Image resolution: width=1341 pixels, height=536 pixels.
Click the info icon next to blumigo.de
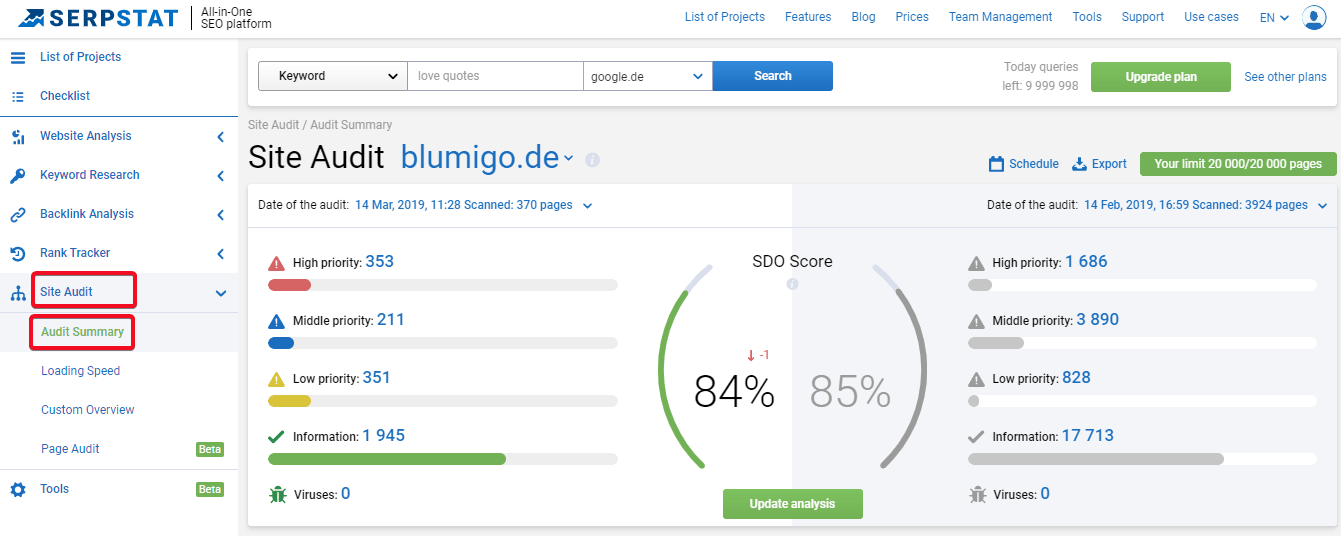(592, 159)
